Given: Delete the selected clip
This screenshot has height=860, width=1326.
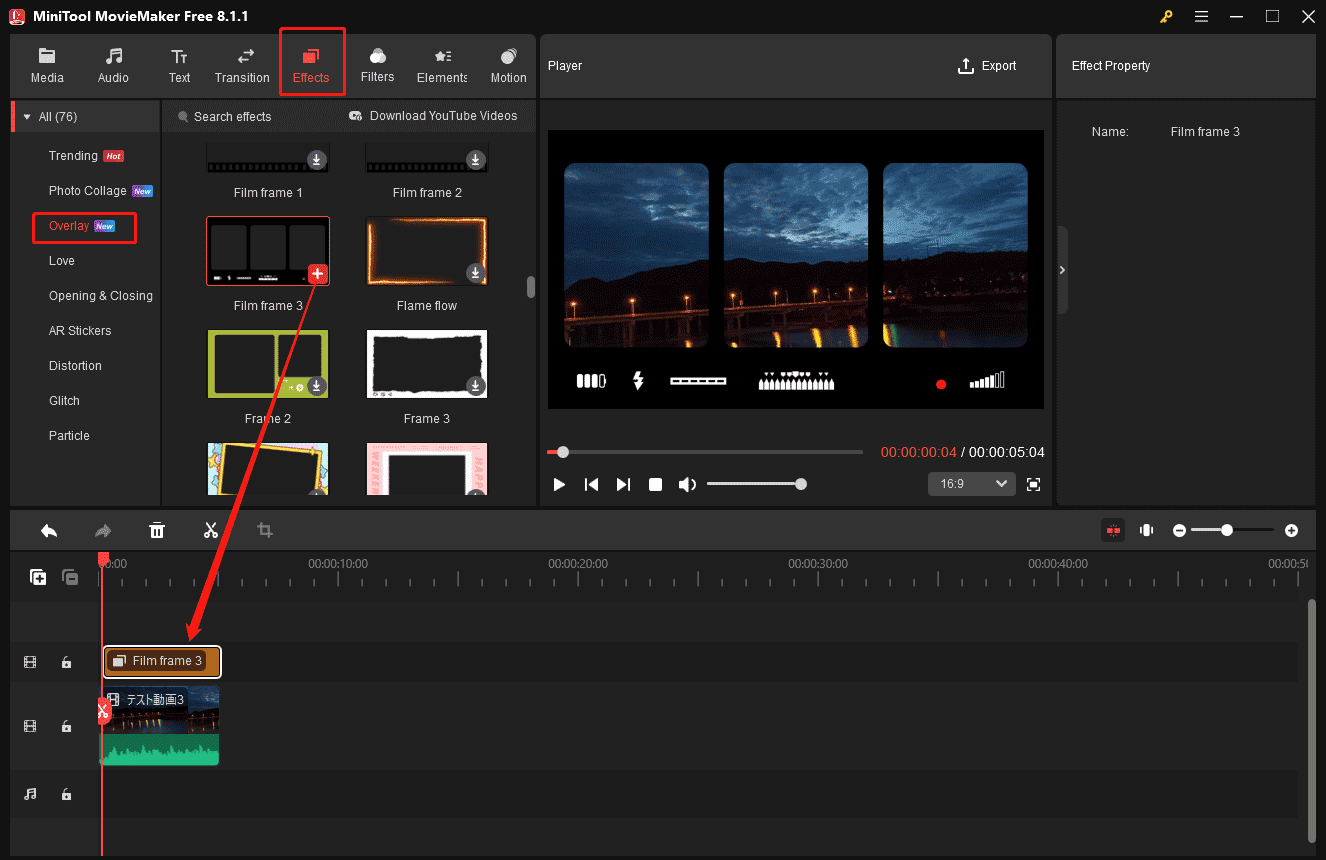Looking at the screenshot, I should 157,530.
